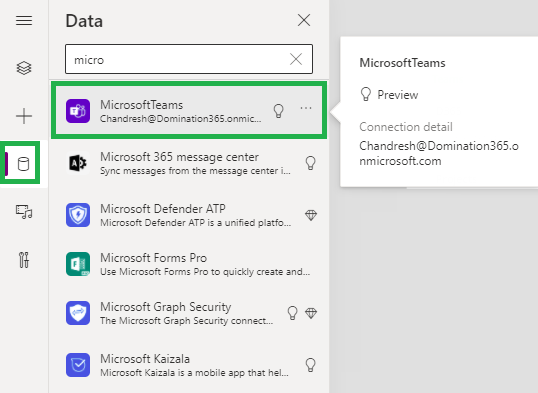Click "Microsoft Defender ATP is a unified" description

[195, 223]
